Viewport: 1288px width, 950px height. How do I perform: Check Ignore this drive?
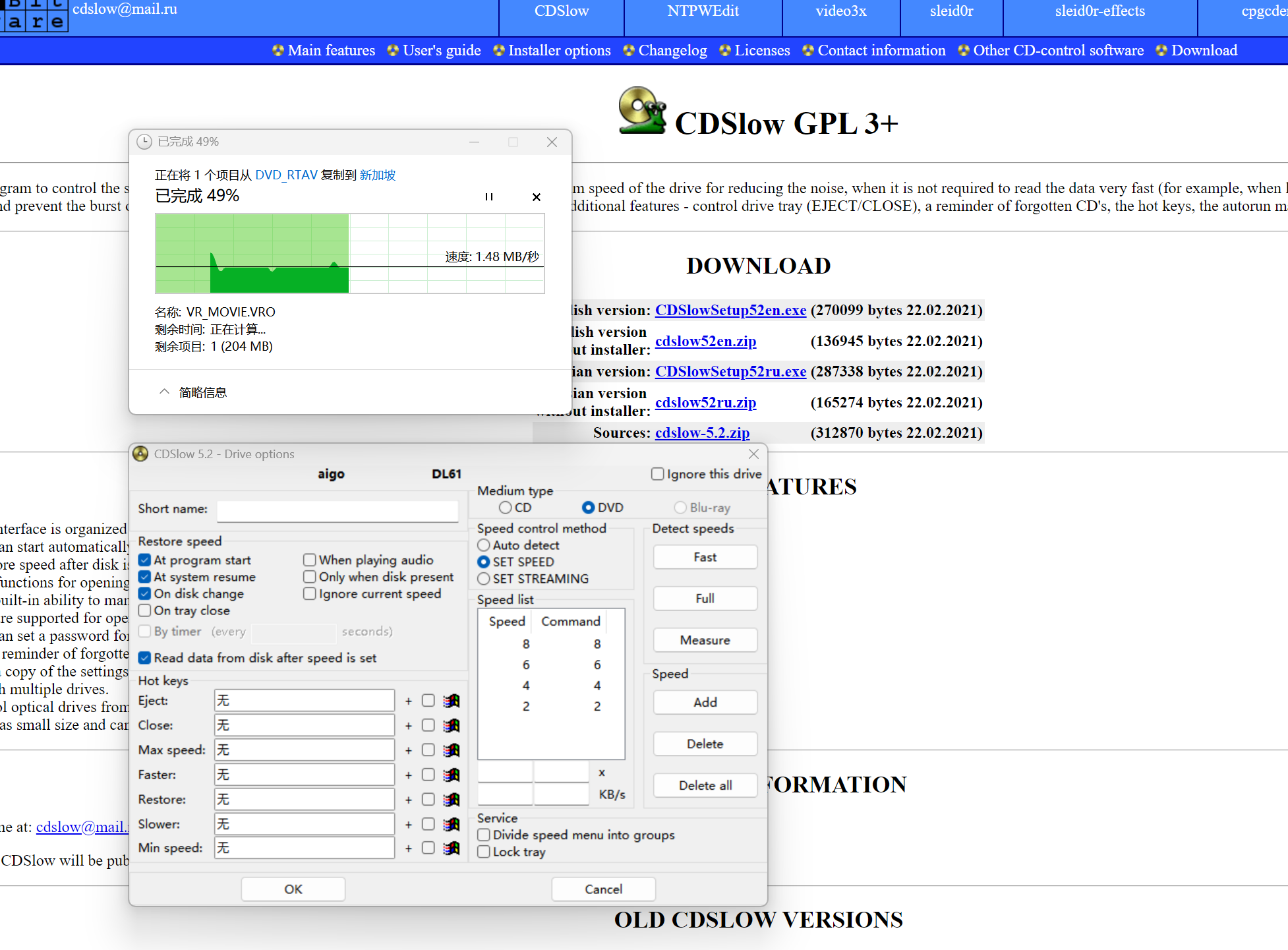[657, 474]
